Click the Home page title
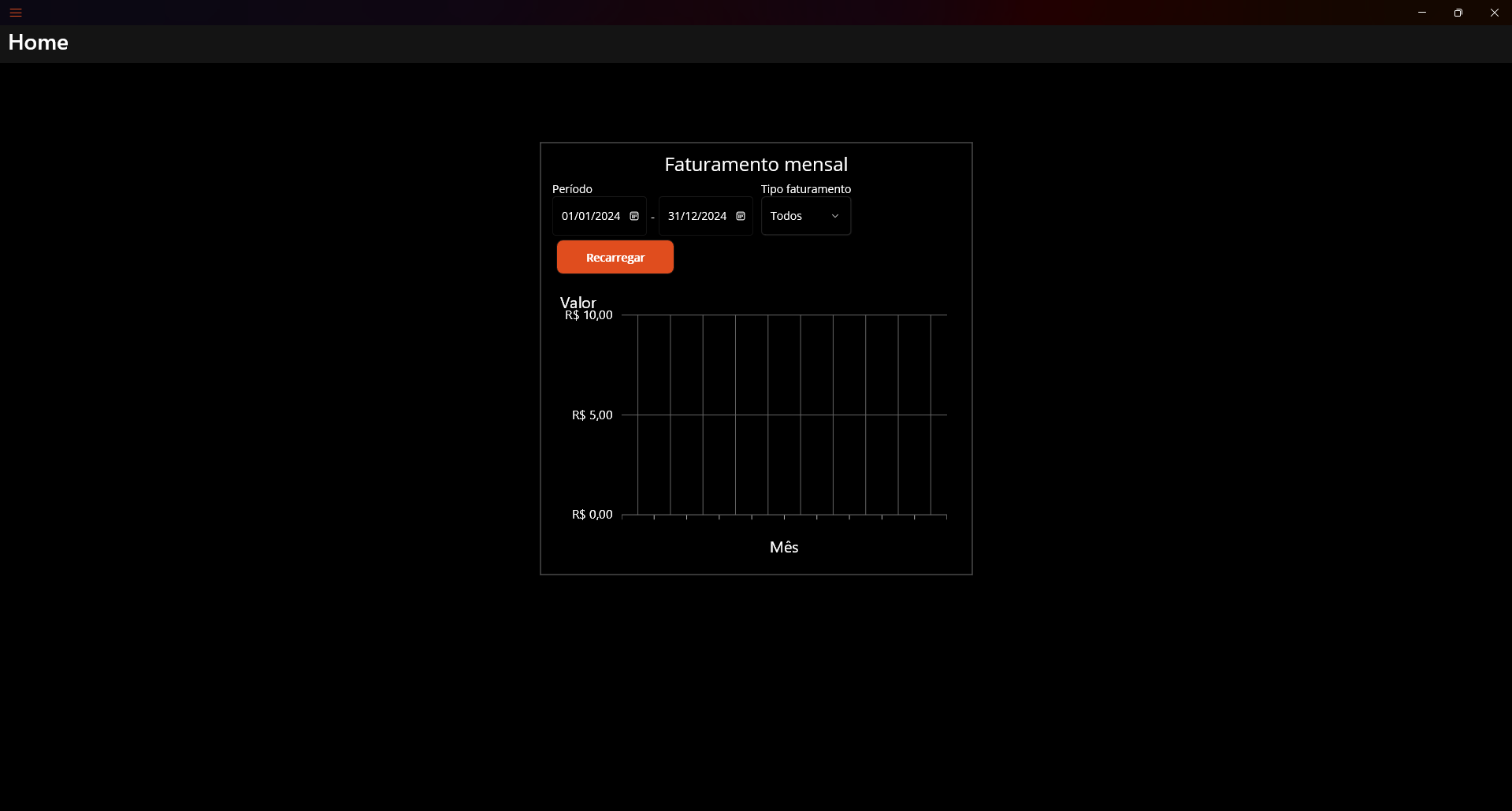Viewport: 1512px width, 811px height. tap(38, 43)
